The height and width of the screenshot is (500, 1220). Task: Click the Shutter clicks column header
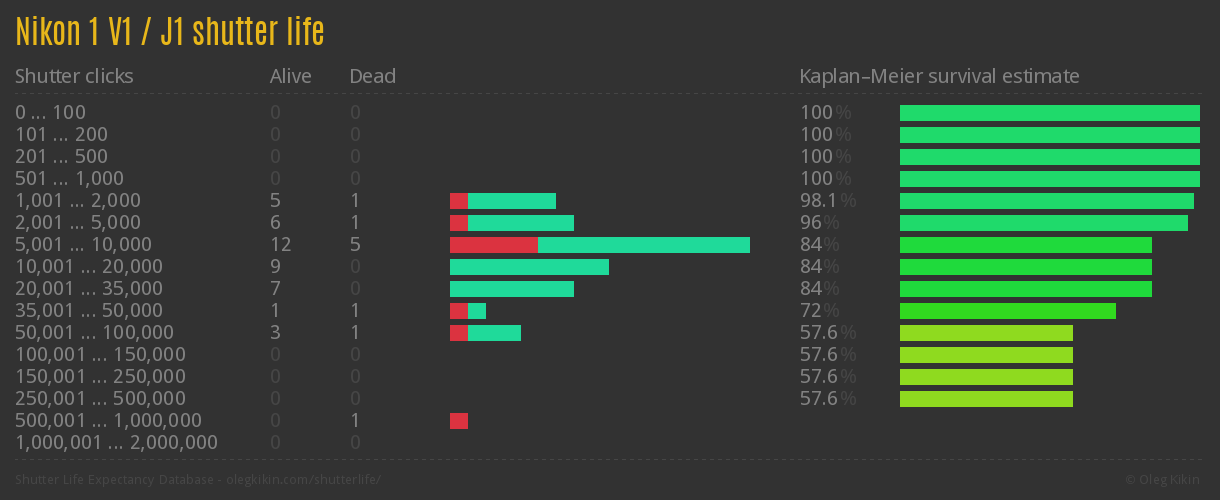pos(74,76)
